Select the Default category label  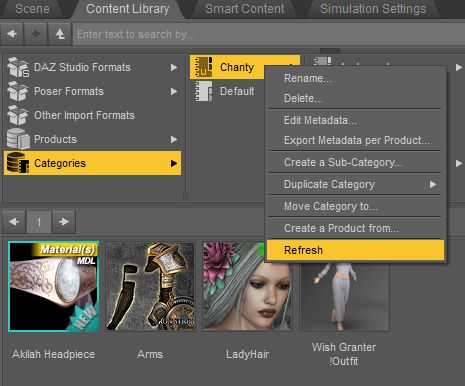point(237,91)
